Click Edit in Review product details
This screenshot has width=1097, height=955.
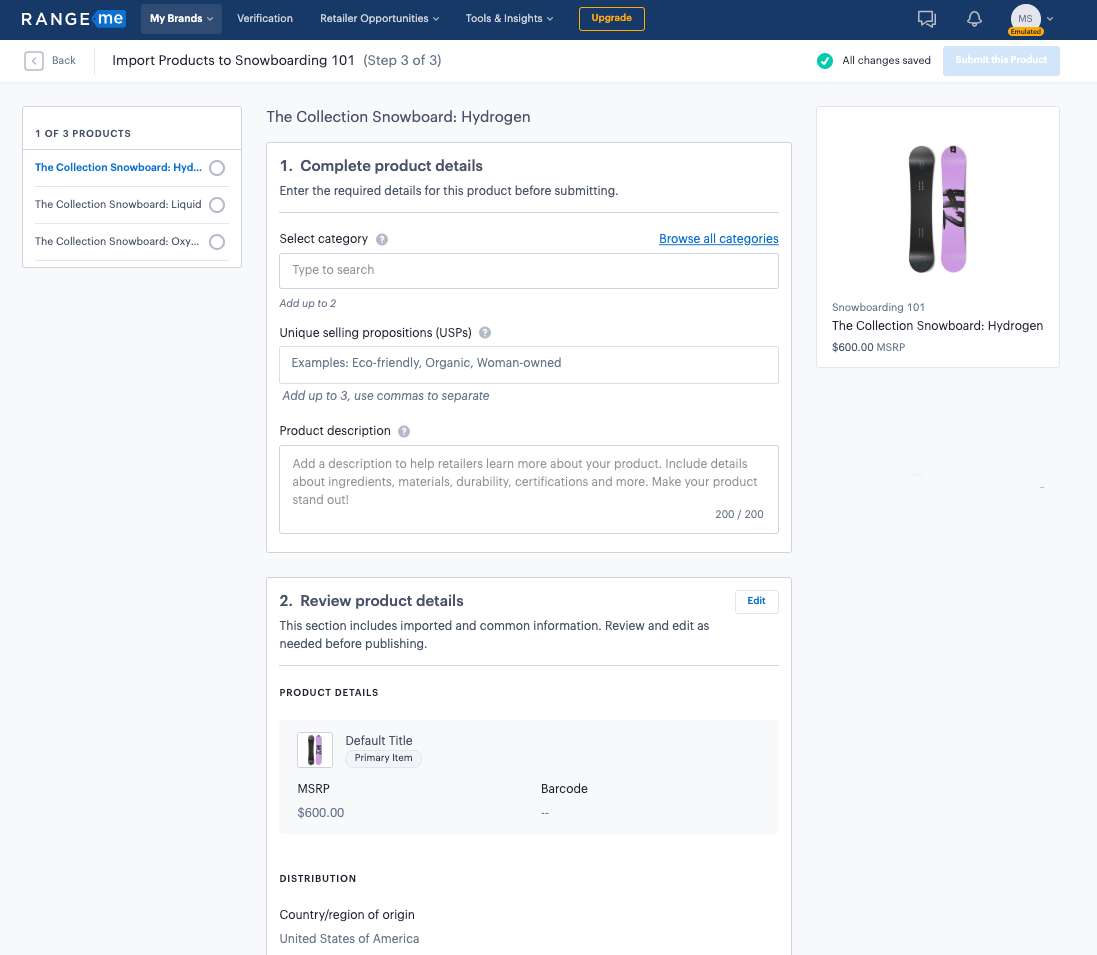click(756, 601)
